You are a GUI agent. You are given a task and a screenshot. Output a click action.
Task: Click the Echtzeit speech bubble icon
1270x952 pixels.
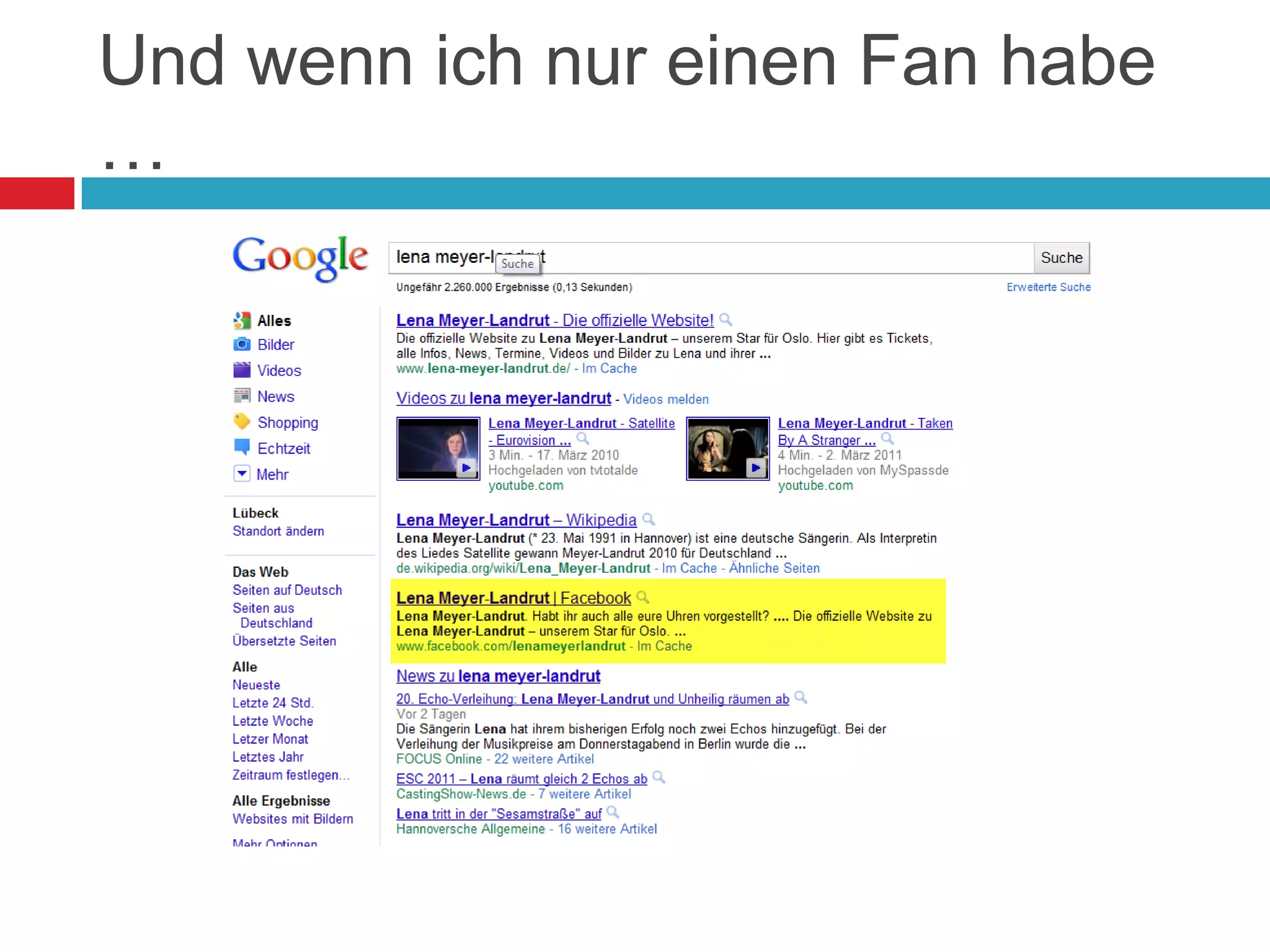(x=242, y=447)
